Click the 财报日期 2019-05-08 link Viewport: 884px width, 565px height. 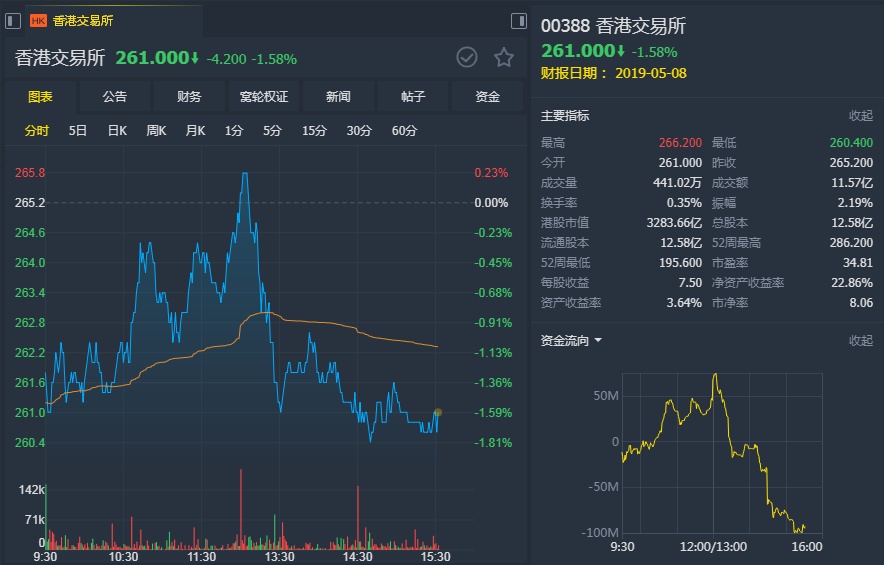tap(649, 73)
